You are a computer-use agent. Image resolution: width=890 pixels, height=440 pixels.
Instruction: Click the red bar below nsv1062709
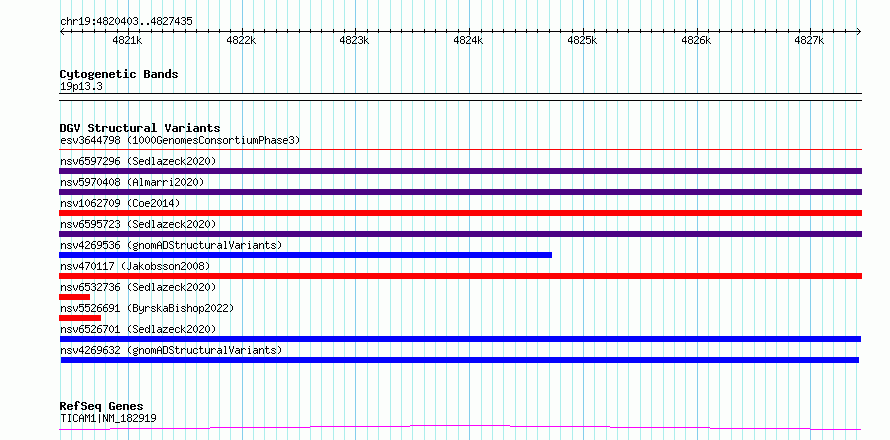[x=460, y=213]
